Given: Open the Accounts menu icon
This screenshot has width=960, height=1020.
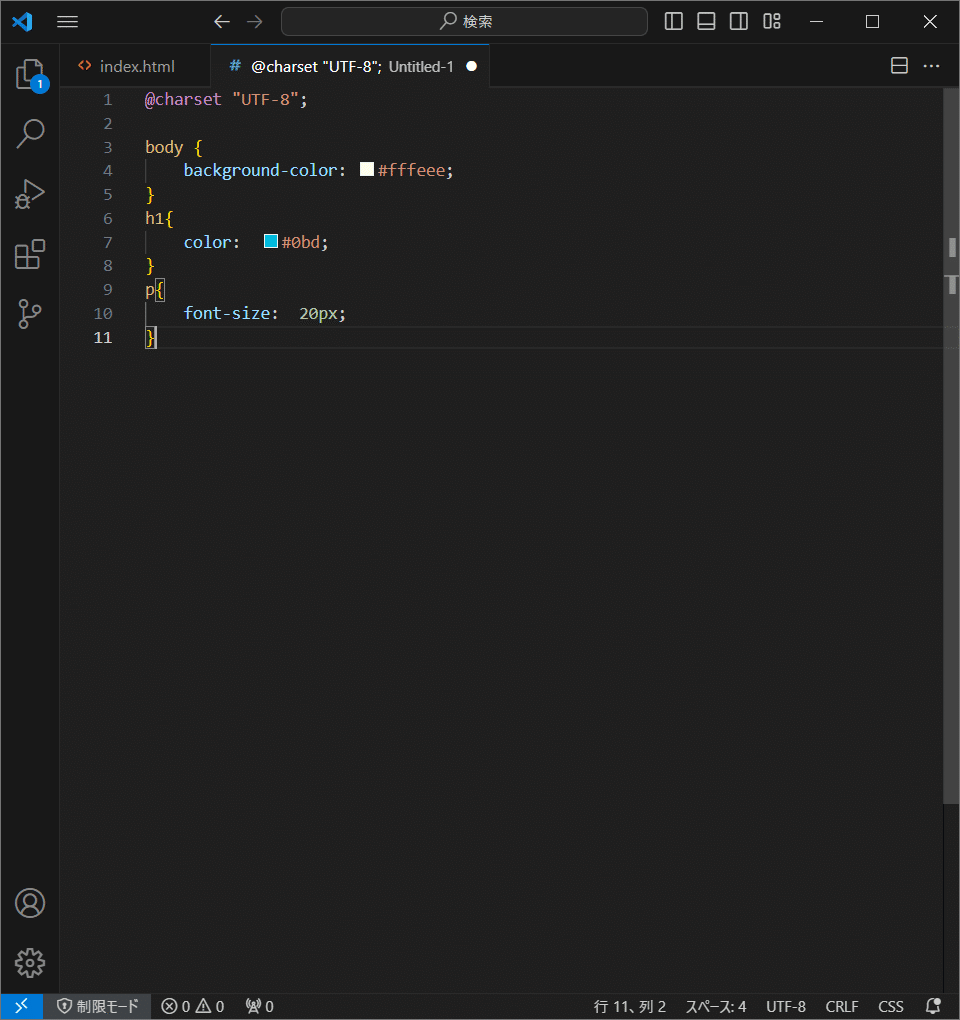Looking at the screenshot, I should (x=30, y=903).
